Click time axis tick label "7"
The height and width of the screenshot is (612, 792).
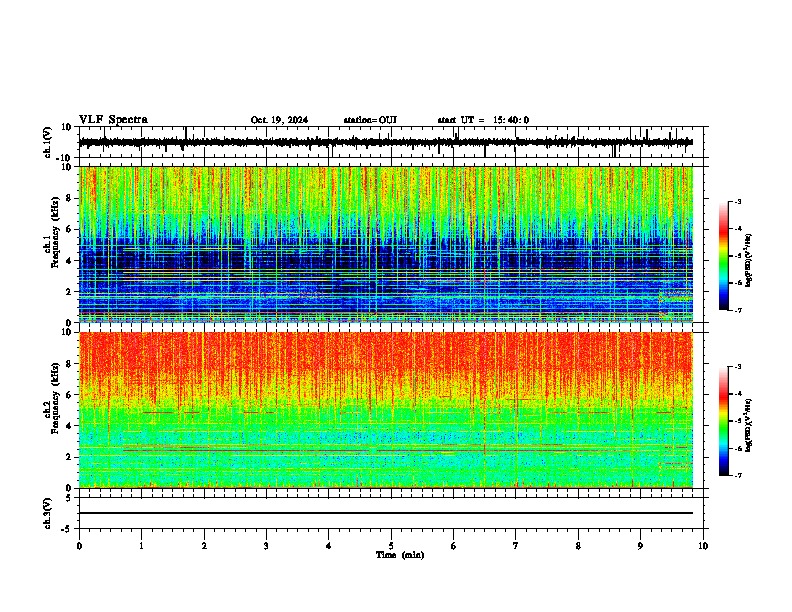pos(516,546)
